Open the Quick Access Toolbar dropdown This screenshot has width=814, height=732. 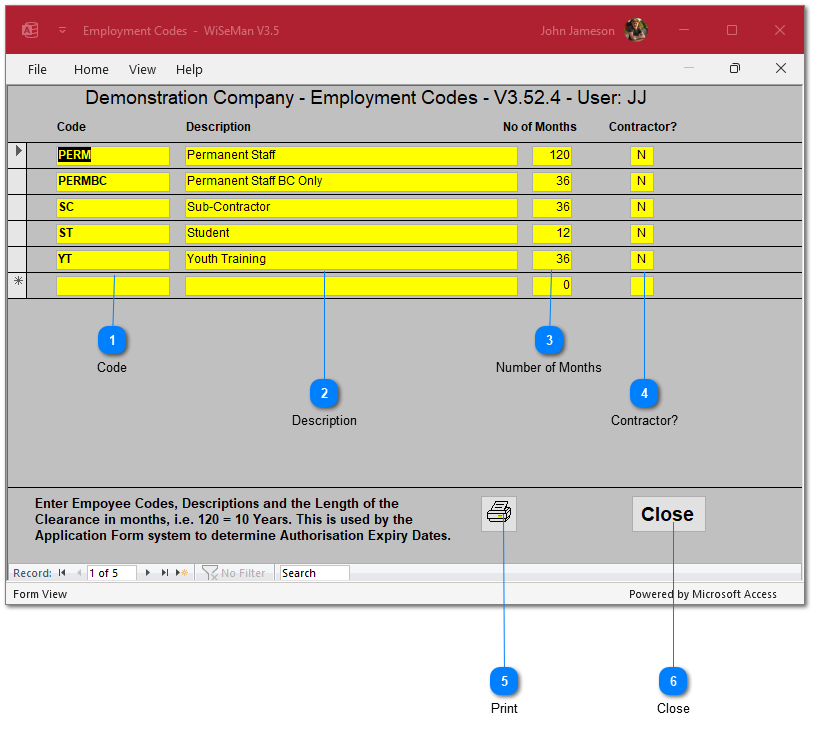(62, 30)
